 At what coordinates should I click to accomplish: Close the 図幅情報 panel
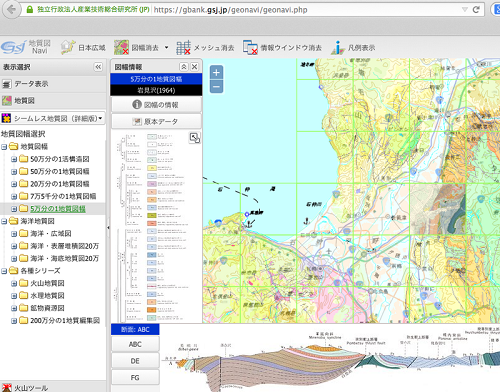coord(194,67)
